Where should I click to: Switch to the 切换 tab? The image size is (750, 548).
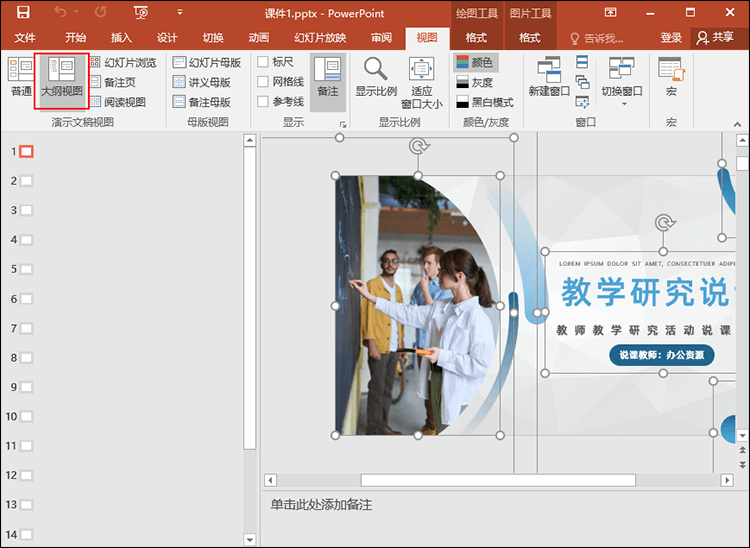pos(213,38)
